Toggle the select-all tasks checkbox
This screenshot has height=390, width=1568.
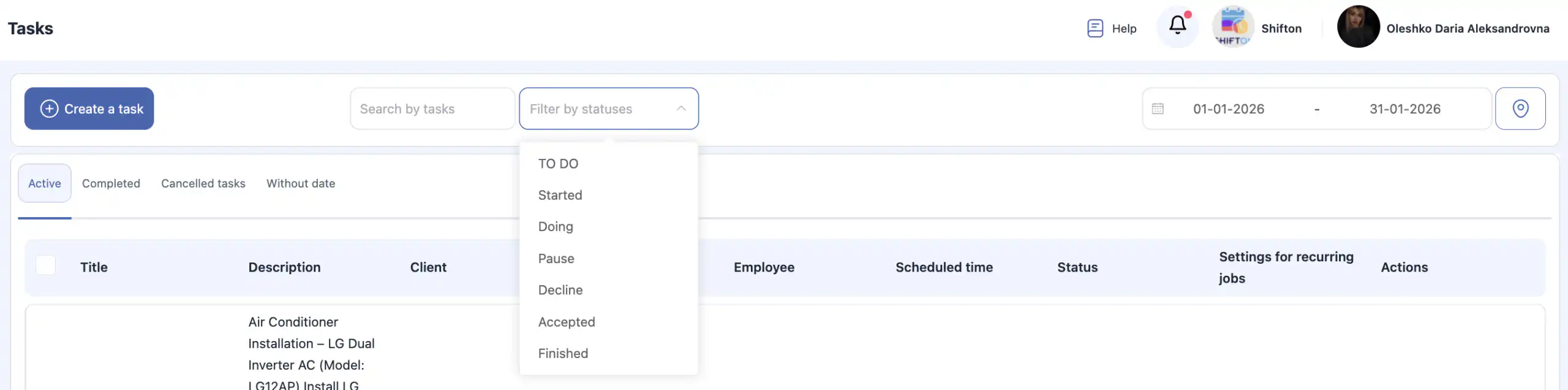(46, 266)
